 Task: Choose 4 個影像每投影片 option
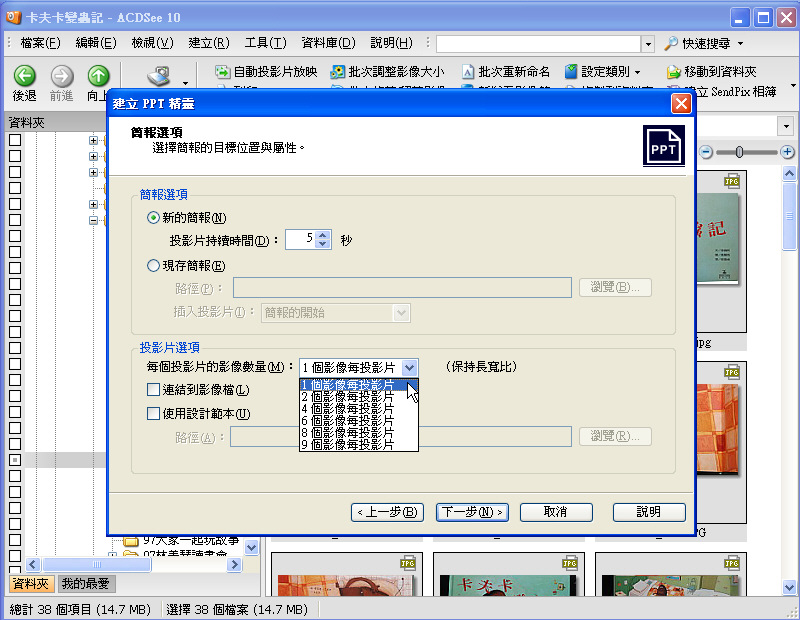click(359, 409)
